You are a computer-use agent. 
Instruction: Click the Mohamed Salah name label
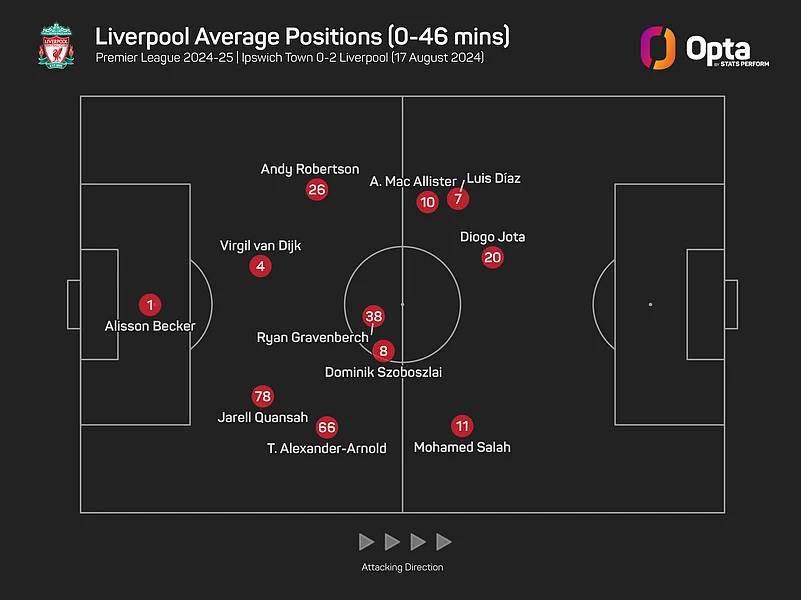(462, 447)
